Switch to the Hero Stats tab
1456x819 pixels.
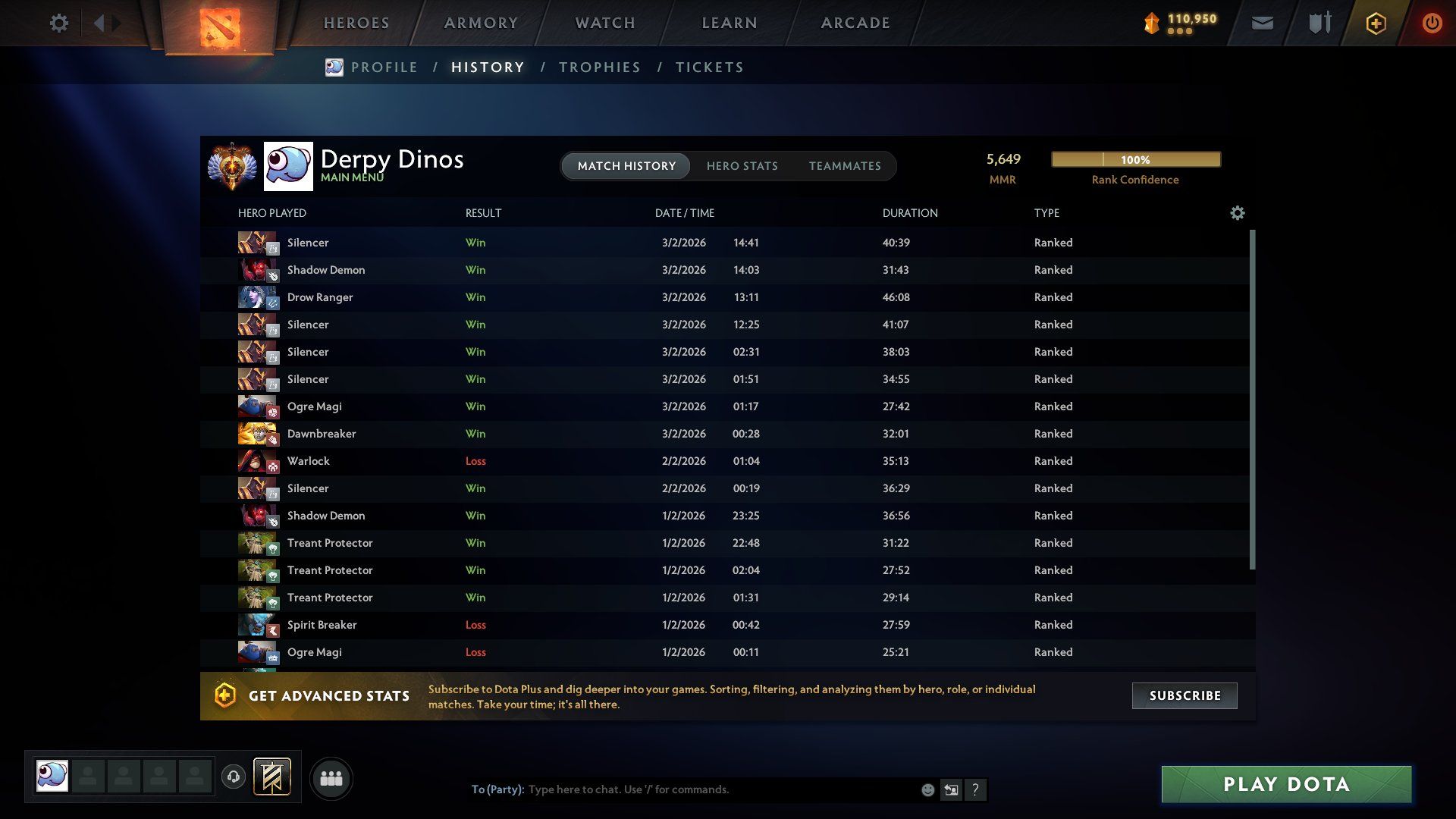742,166
